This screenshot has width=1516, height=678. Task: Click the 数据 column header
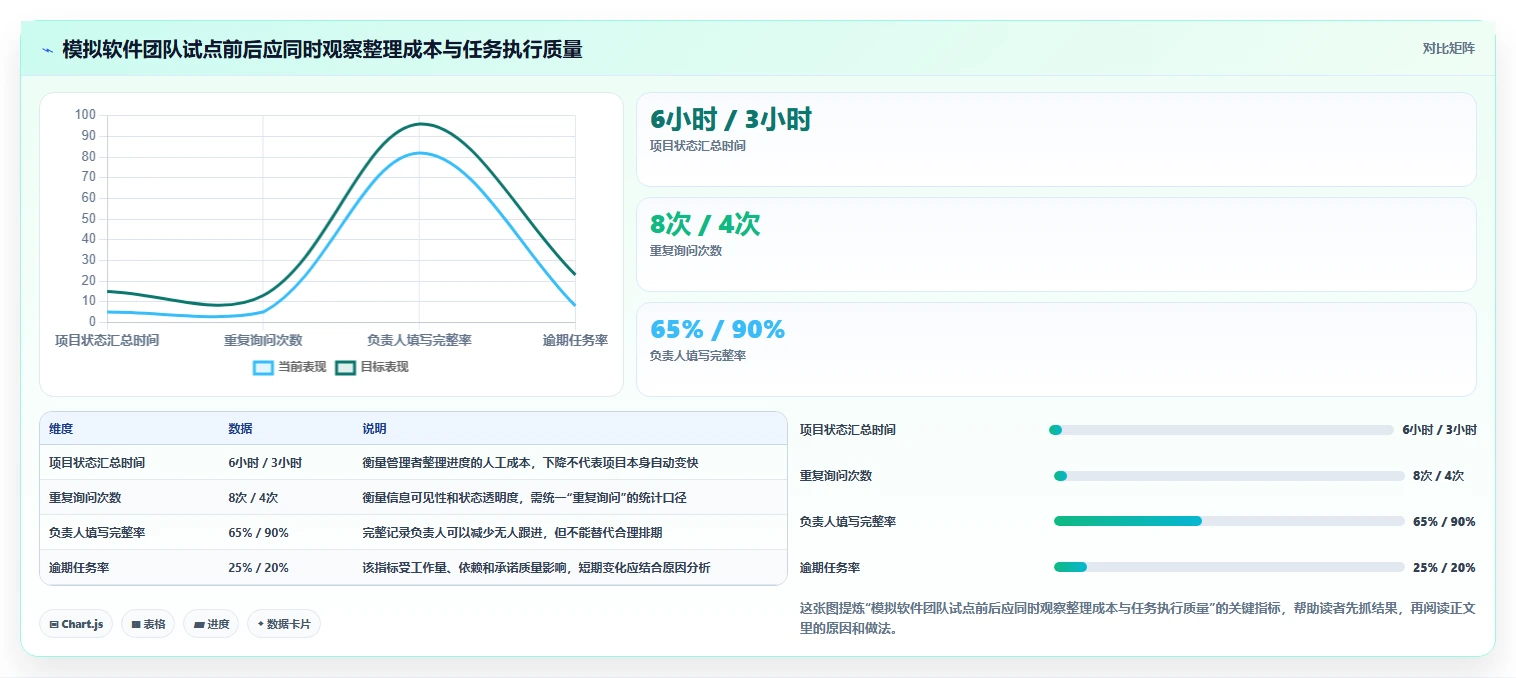tap(240, 429)
